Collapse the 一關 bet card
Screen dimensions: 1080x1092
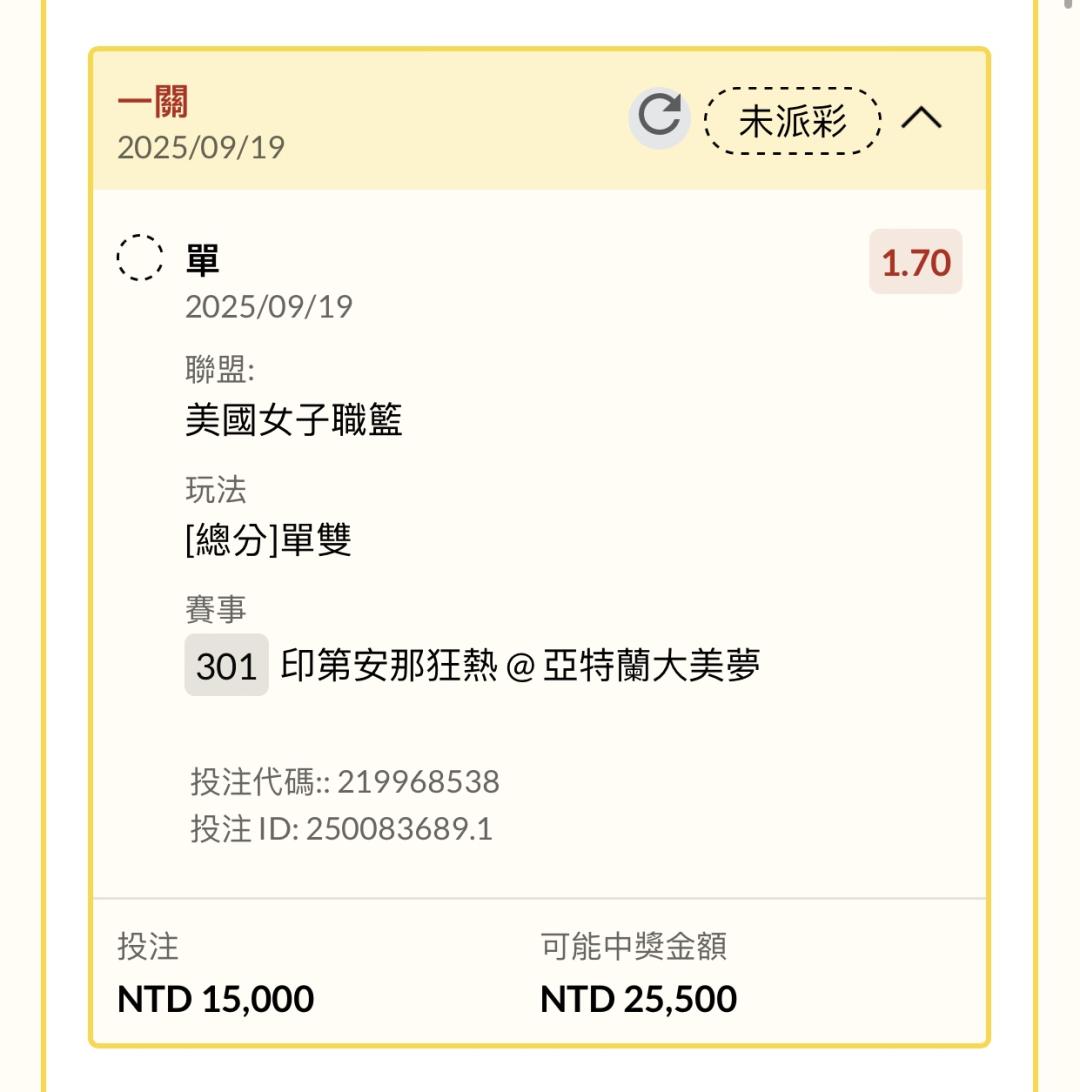coord(921,118)
